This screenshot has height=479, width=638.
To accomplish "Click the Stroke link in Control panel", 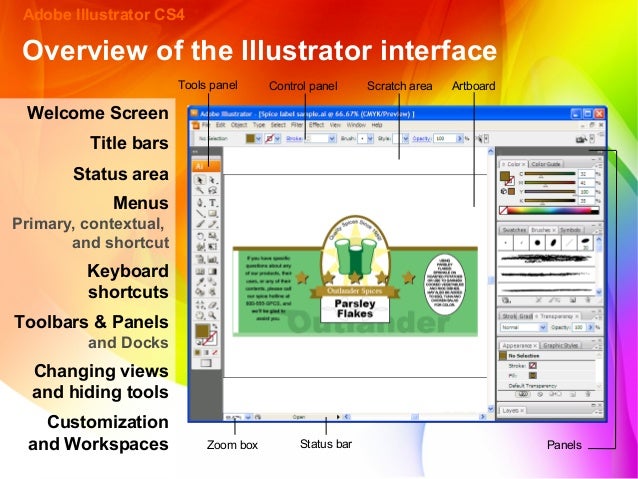I will pos(294,139).
